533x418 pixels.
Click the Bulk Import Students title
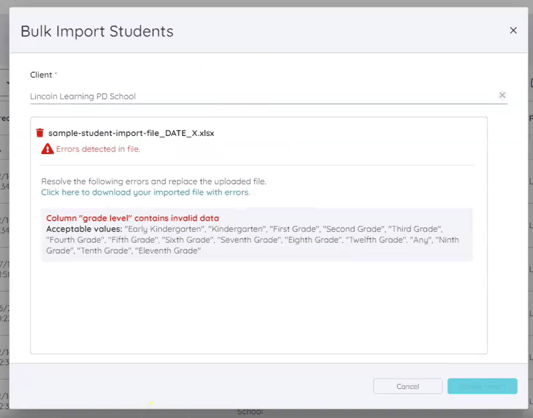[x=97, y=31]
